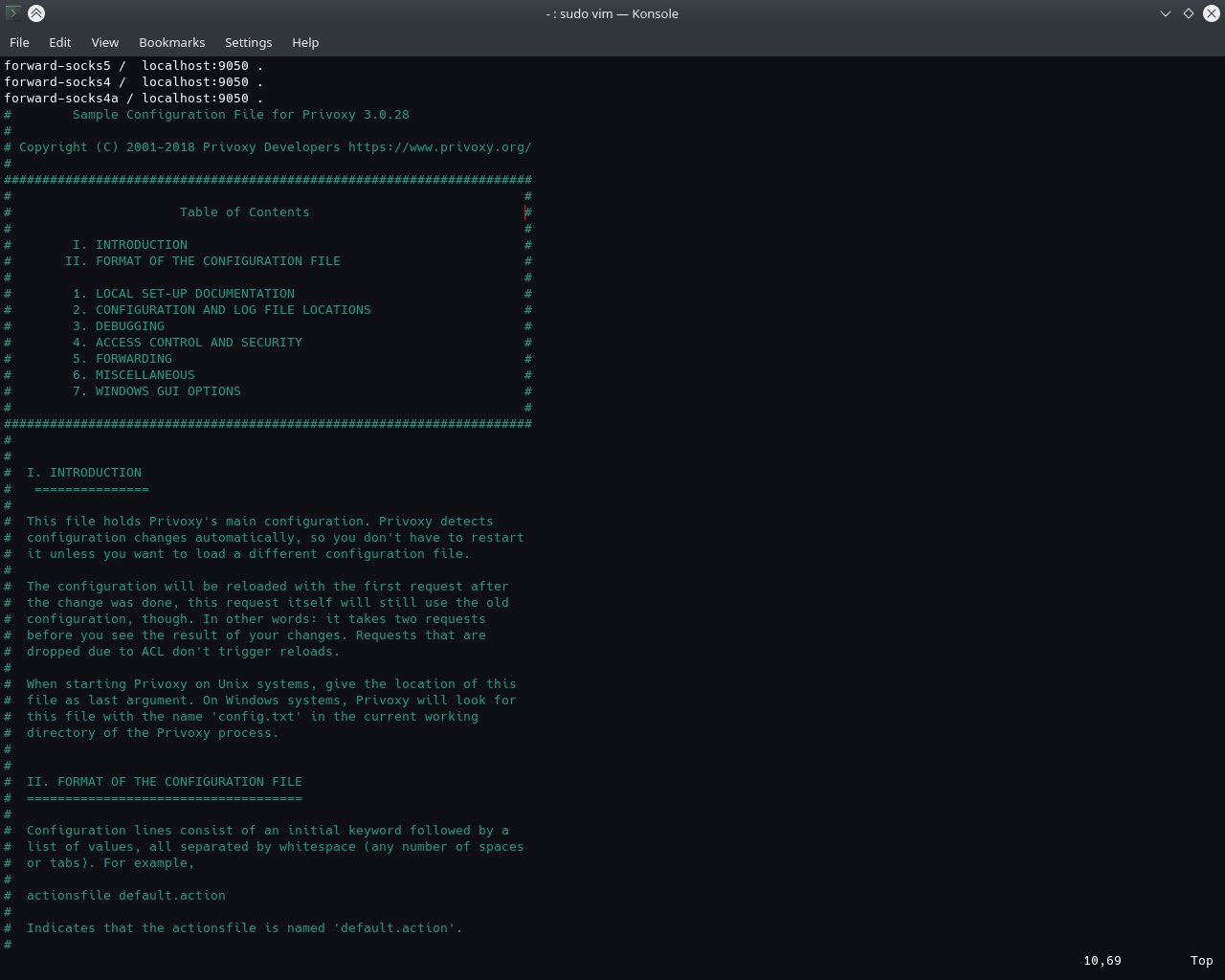Click line 'The configuration will be reloaded'

click(x=268, y=587)
